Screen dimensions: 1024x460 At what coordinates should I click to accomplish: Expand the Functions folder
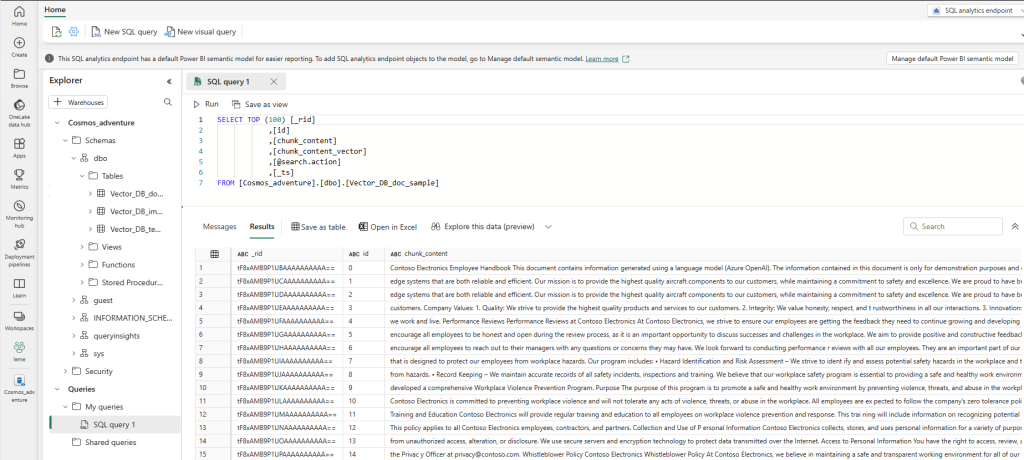coord(82,265)
